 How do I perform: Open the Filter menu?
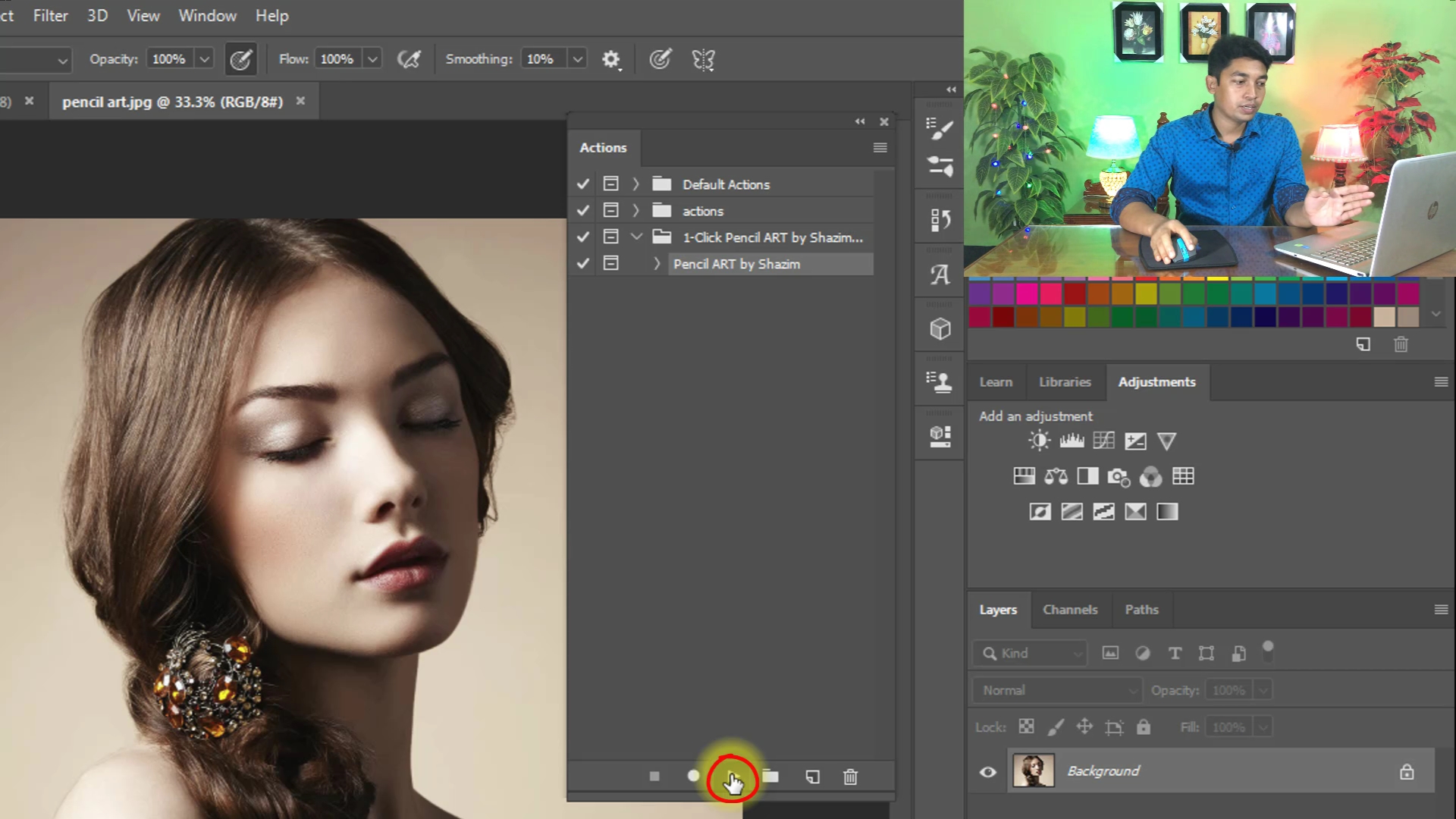[x=50, y=15]
